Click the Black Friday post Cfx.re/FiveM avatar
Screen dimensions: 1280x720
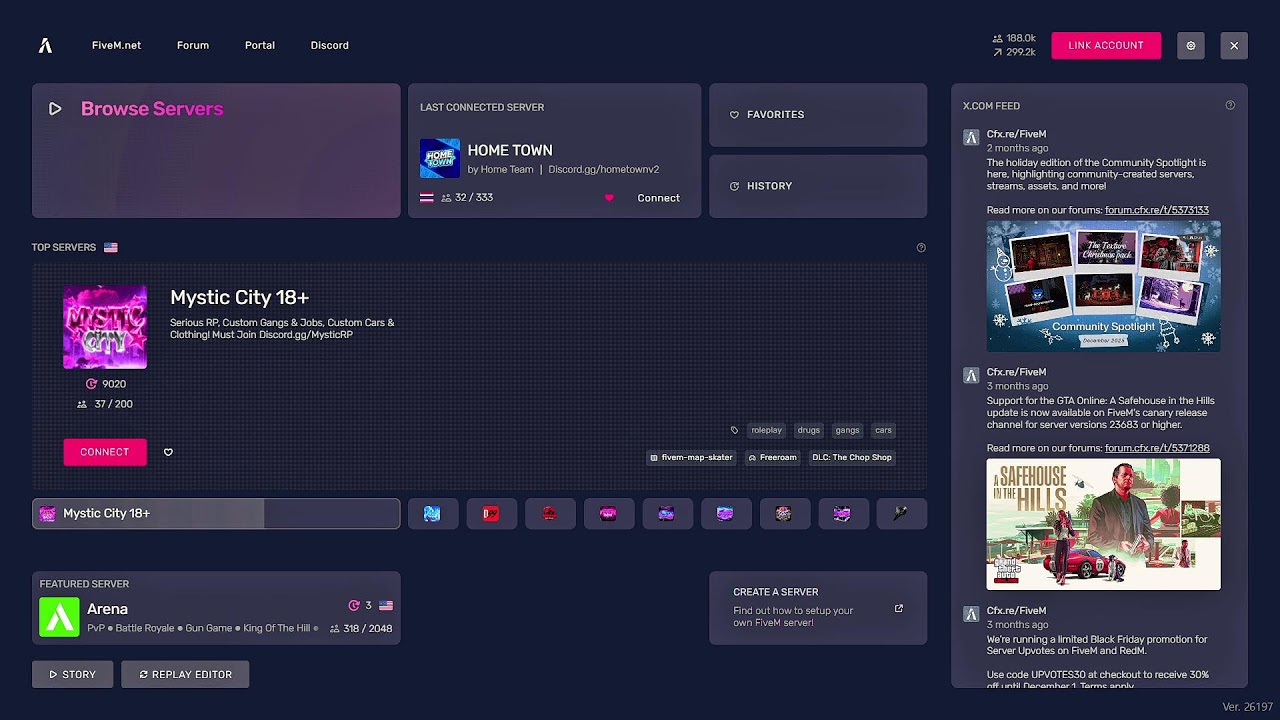coord(971,613)
